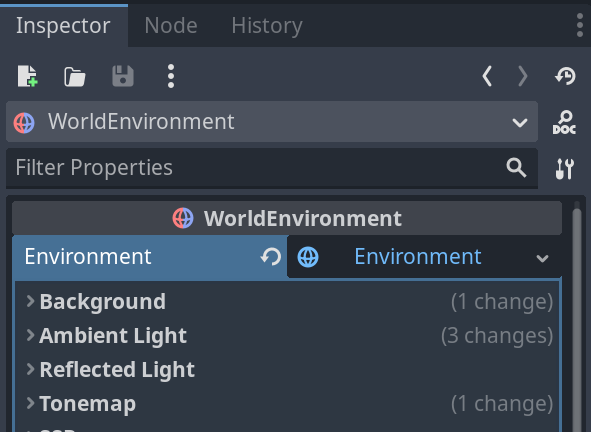This screenshot has width=591, height=432.
Task: Create a new resource with the file-plus icon
Action: [28, 76]
